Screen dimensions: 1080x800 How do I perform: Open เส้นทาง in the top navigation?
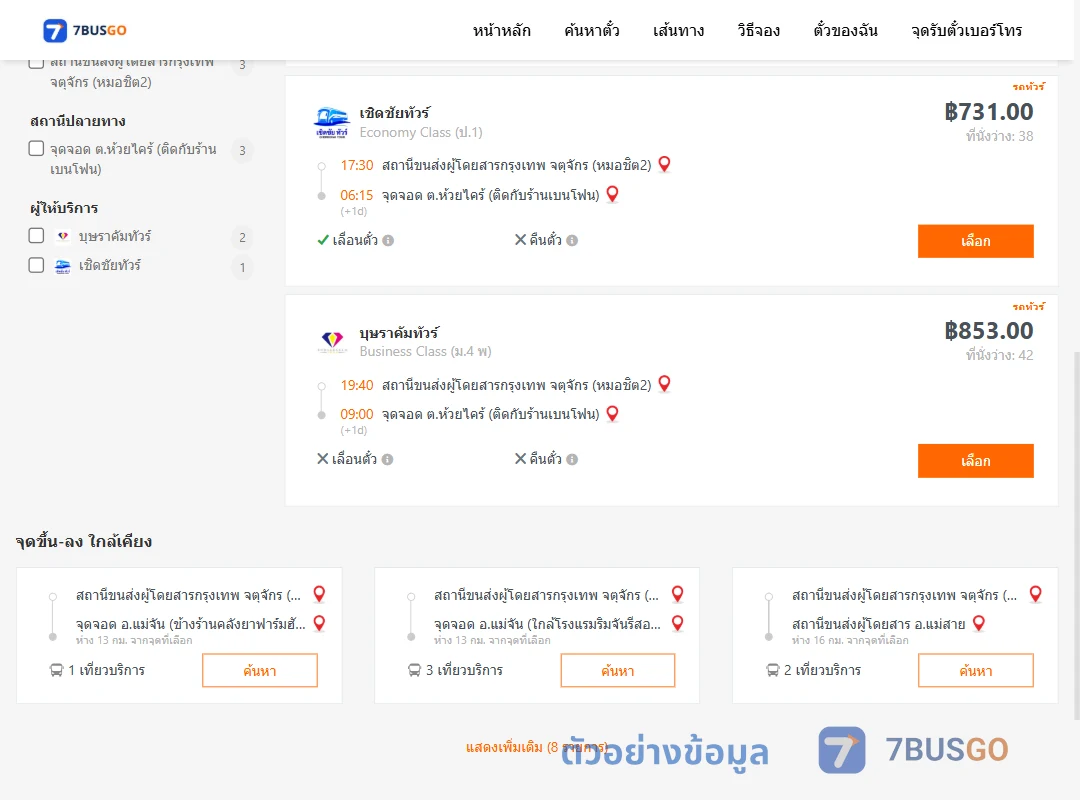coord(678,31)
